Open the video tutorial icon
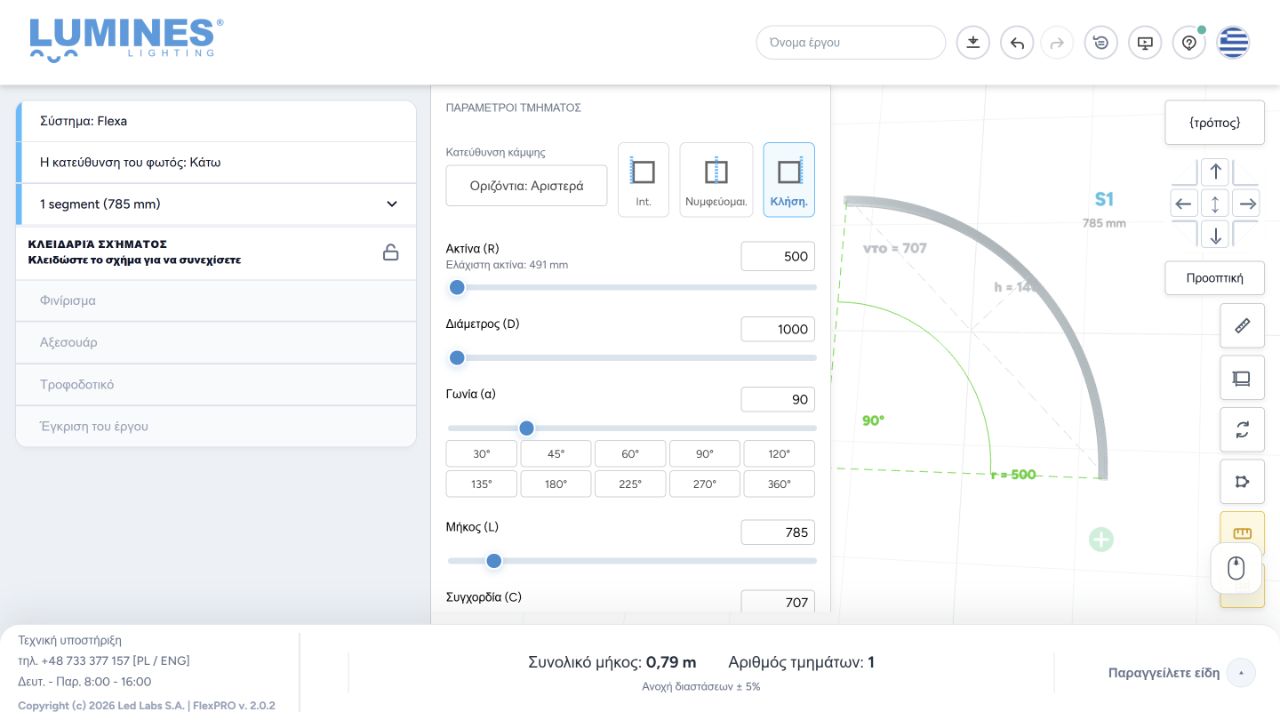Screen dimensions: 1280x720 [1145, 43]
